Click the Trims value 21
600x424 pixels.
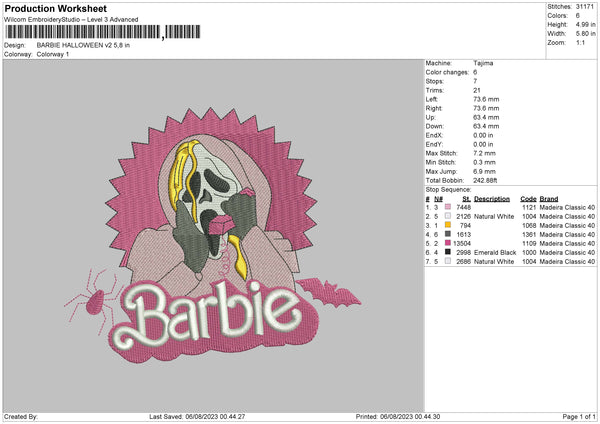[x=477, y=90]
